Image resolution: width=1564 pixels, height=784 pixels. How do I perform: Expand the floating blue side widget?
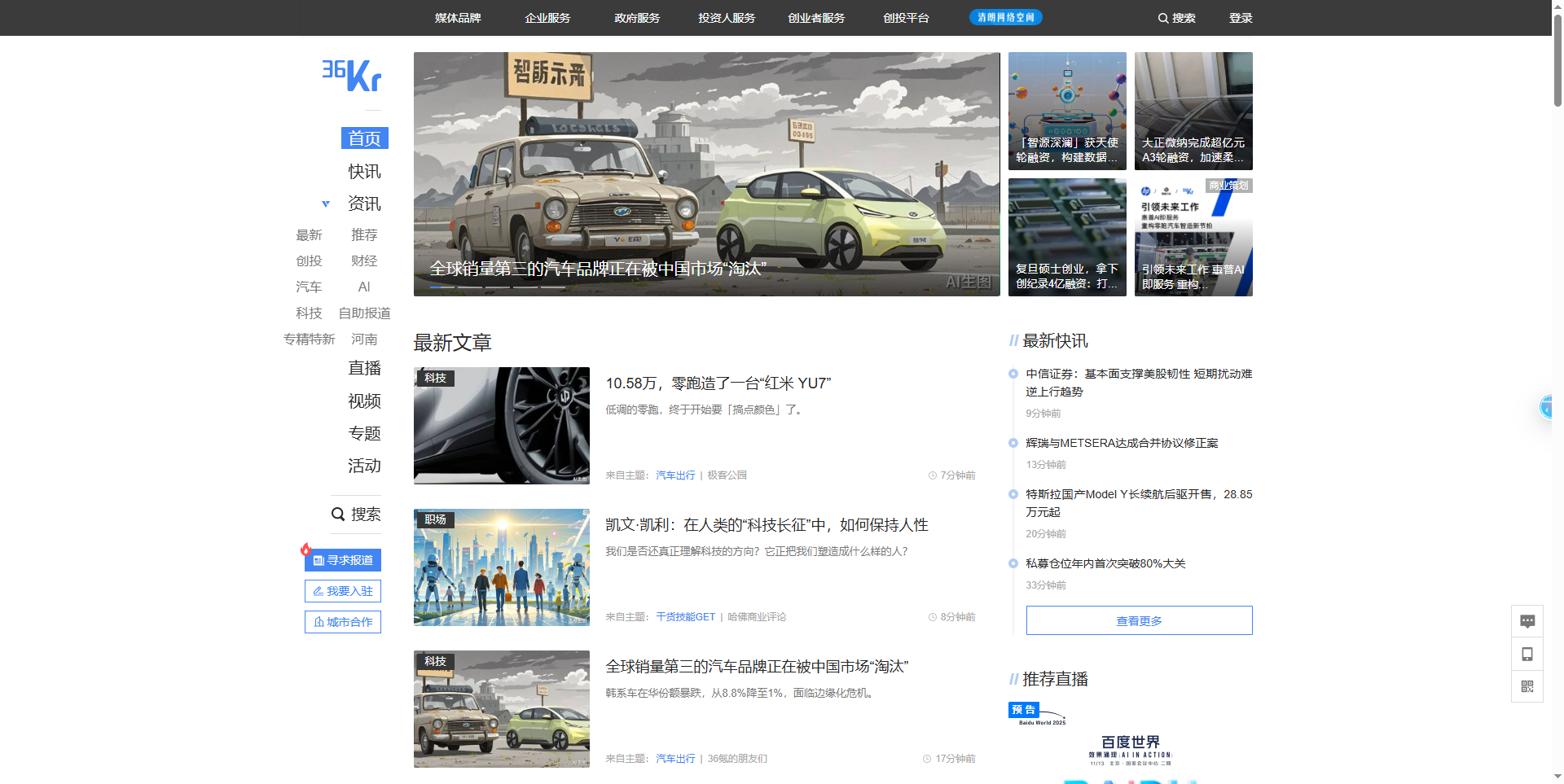coord(1547,406)
